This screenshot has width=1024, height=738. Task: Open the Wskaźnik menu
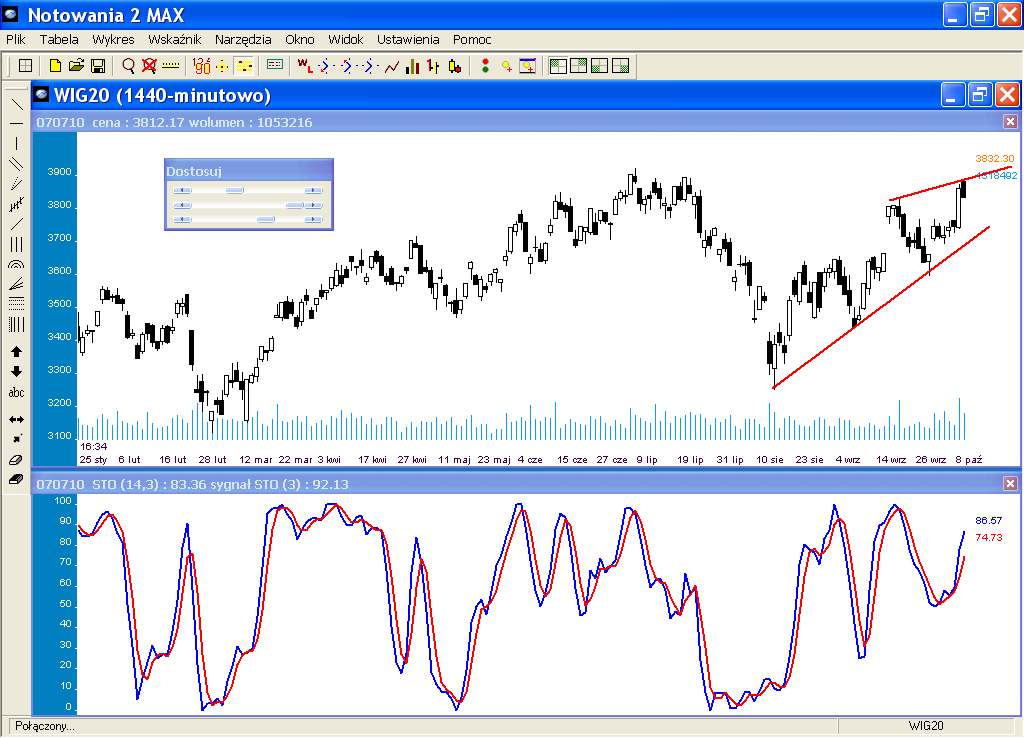click(x=174, y=40)
